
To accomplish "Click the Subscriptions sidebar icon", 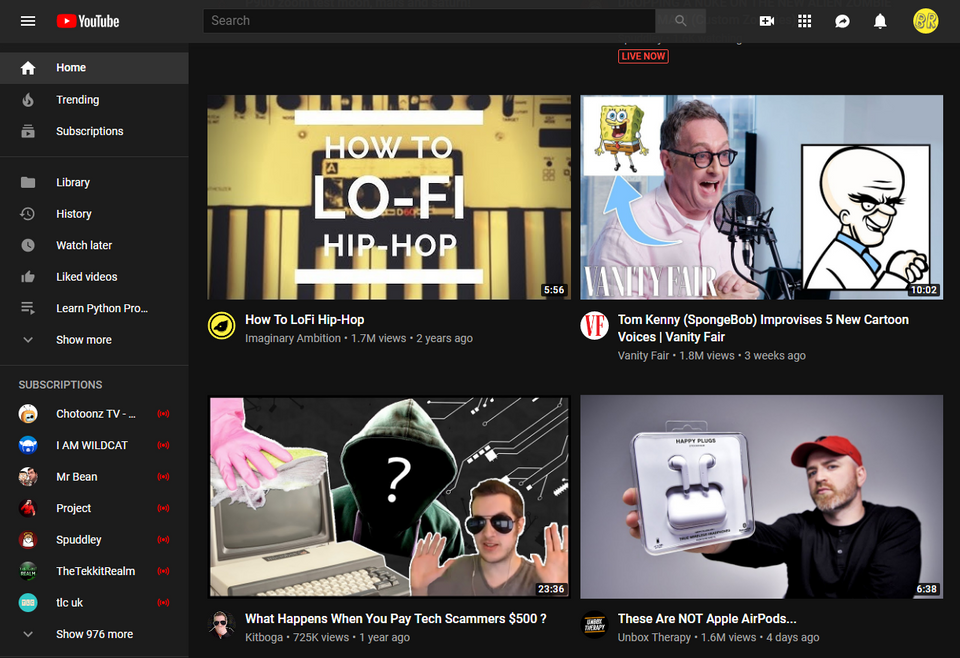I will point(28,131).
